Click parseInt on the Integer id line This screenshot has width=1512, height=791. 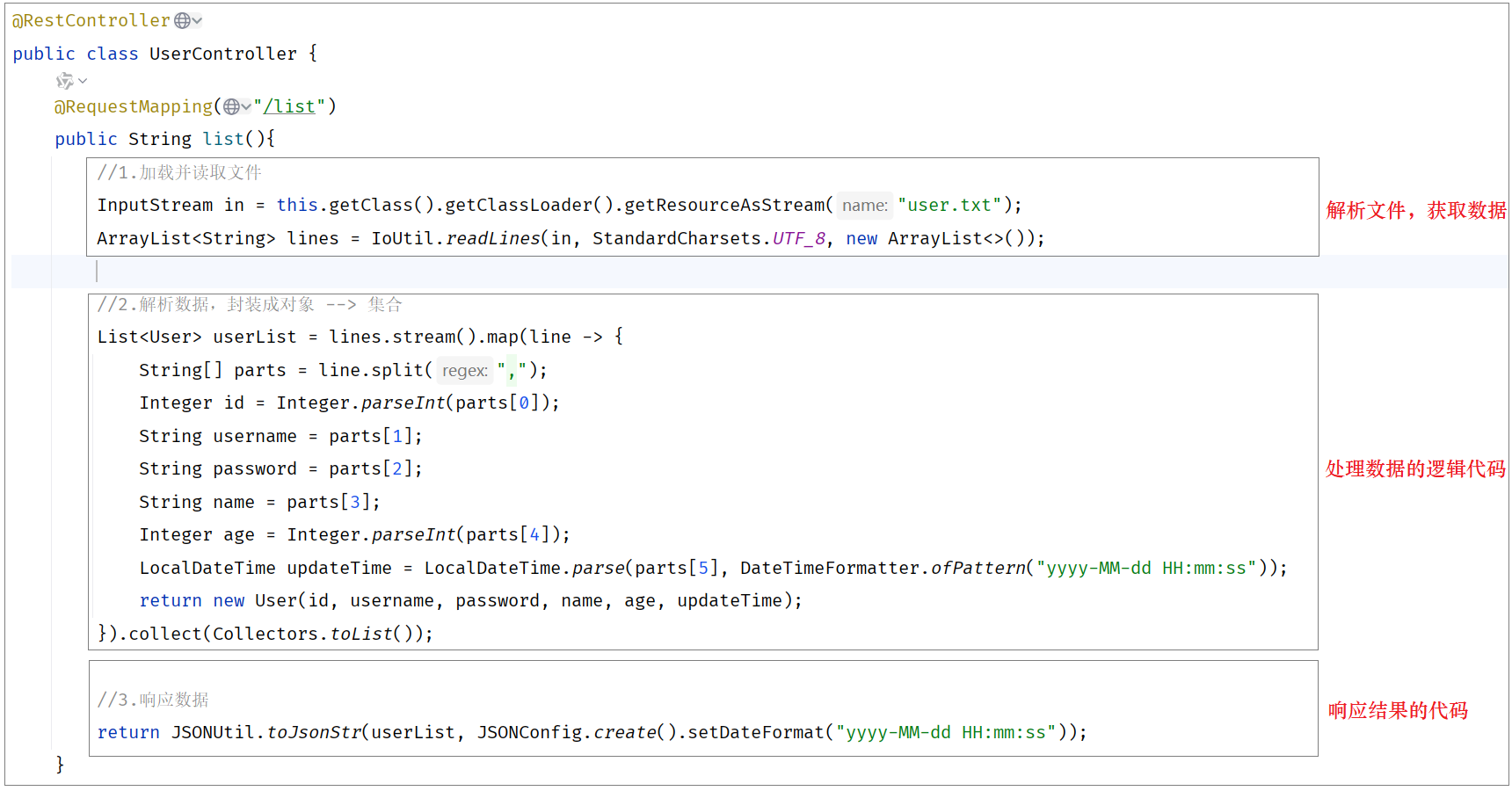(x=403, y=403)
